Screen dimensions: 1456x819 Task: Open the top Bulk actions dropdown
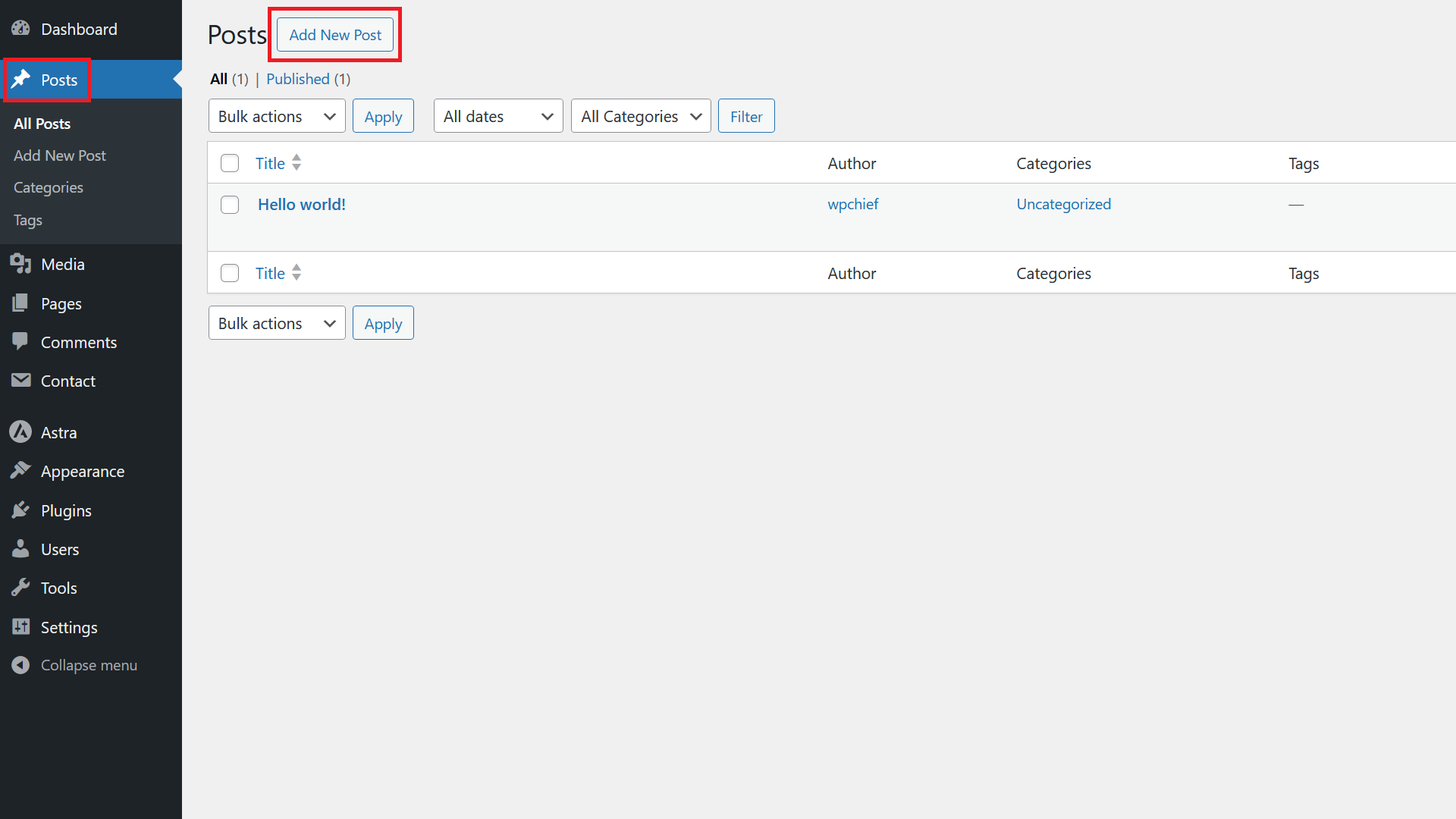(277, 116)
